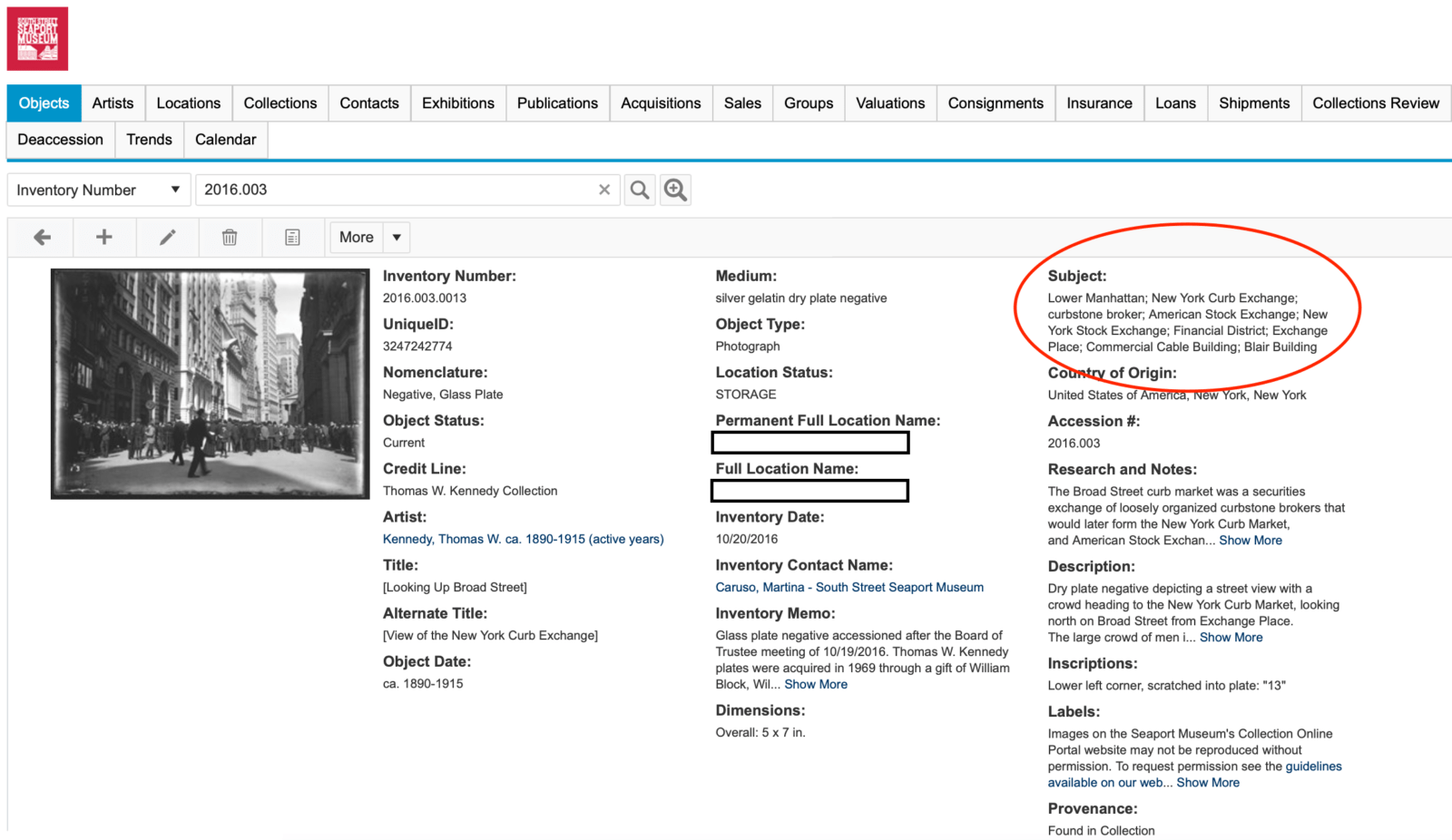Click the More button
1452x840 pixels.
[356, 237]
